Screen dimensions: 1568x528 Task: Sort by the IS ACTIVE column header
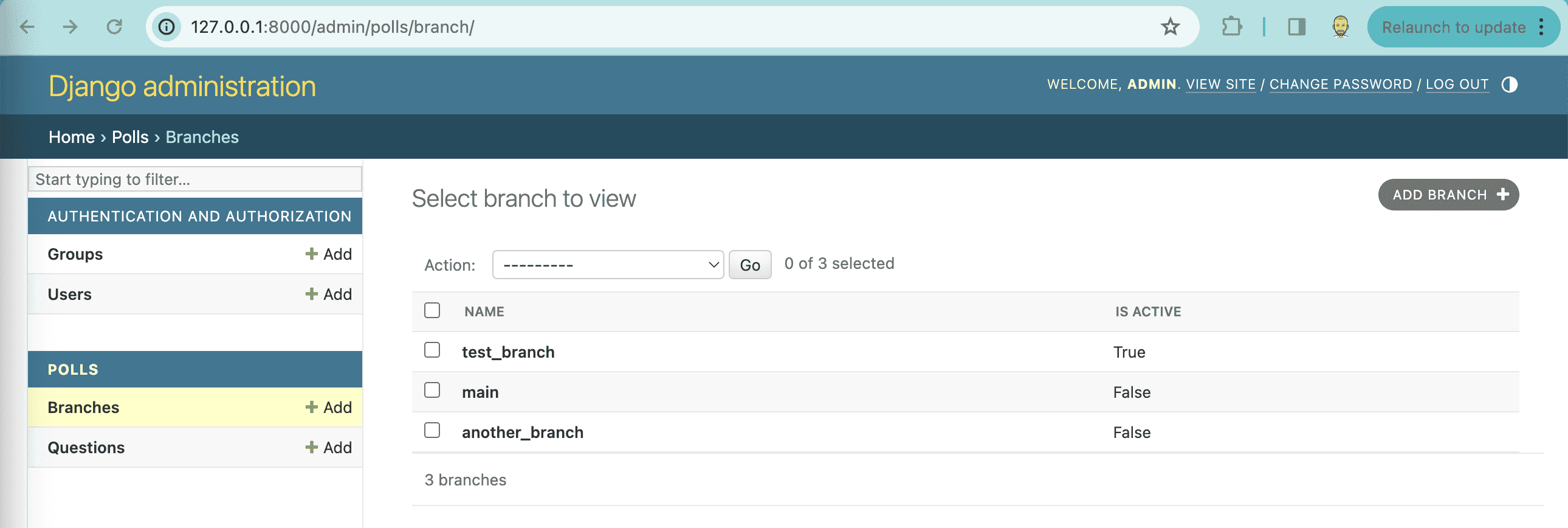coord(1147,312)
